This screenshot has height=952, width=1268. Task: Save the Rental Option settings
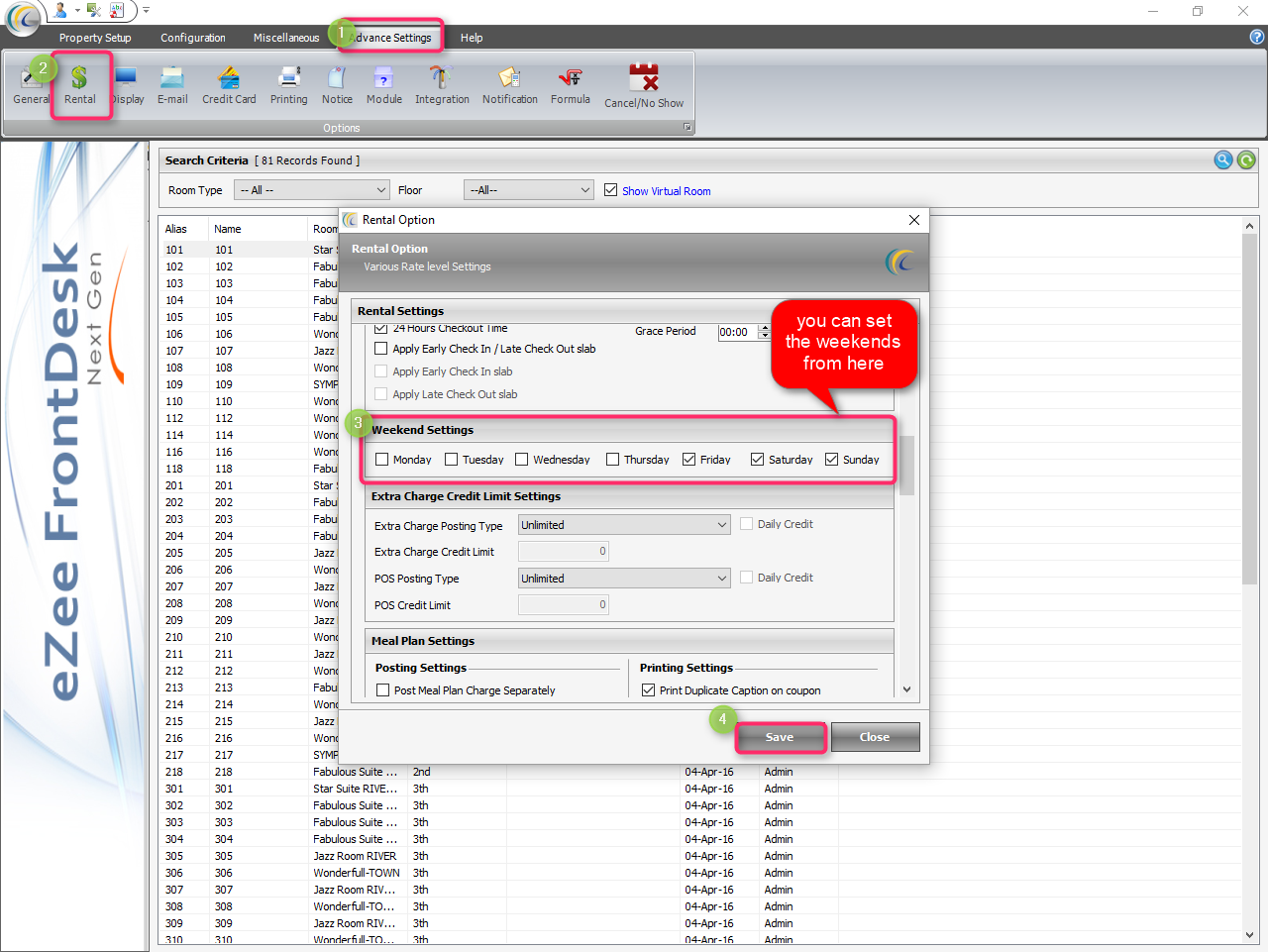coord(780,737)
